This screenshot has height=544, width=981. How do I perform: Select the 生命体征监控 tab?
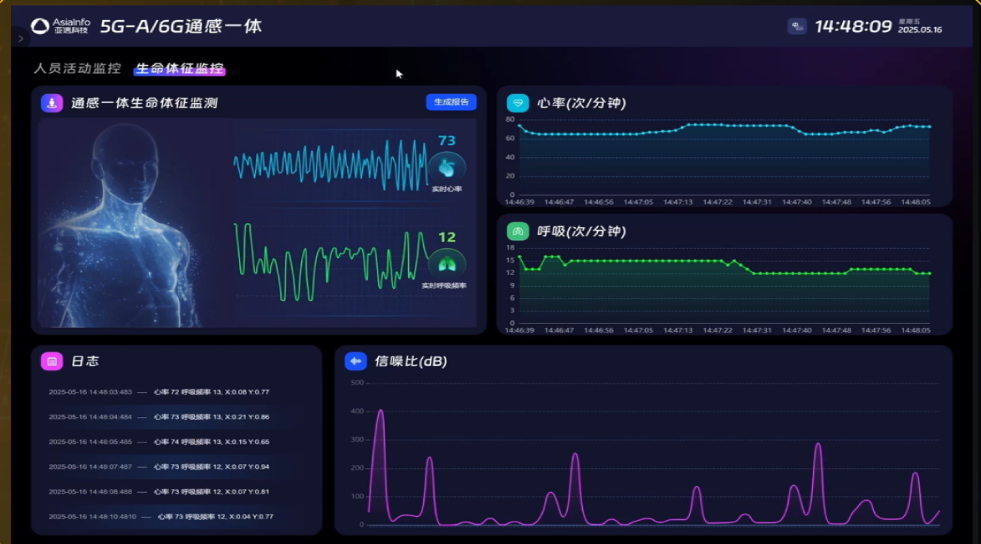pos(180,69)
